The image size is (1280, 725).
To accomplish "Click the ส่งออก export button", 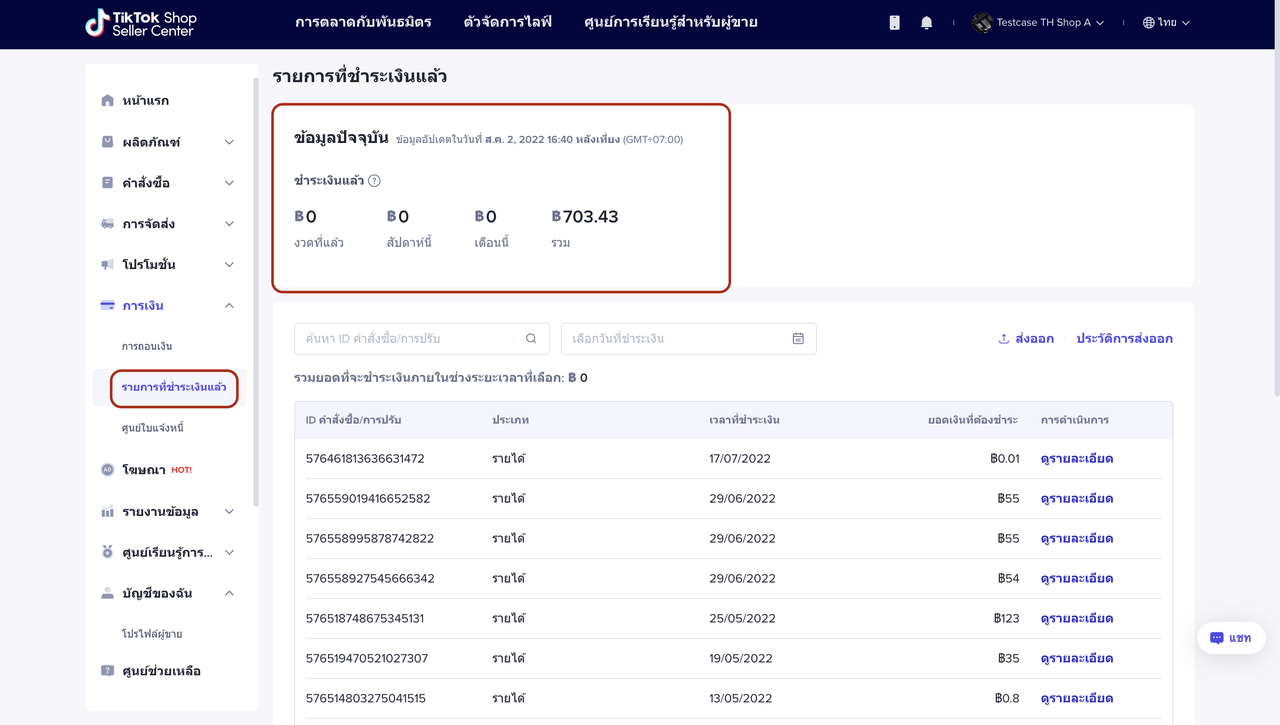I will pos(1026,339).
